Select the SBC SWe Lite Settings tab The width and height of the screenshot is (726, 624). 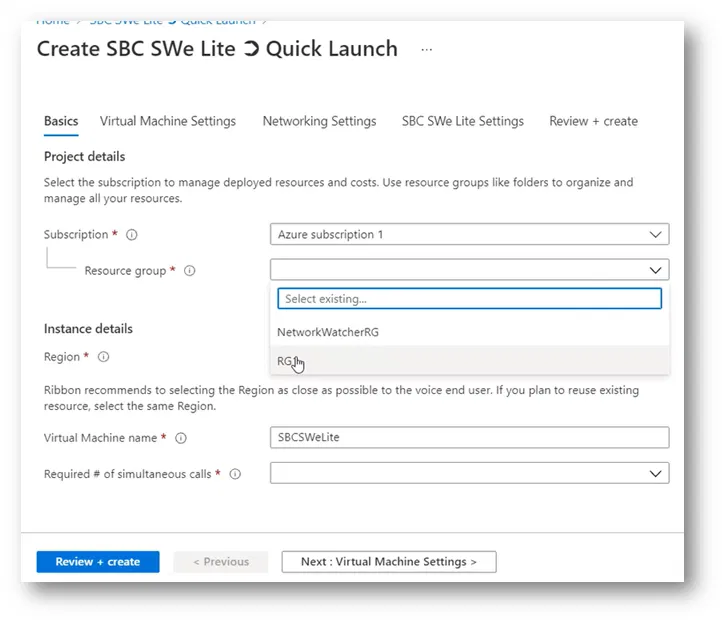pos(462,121)
